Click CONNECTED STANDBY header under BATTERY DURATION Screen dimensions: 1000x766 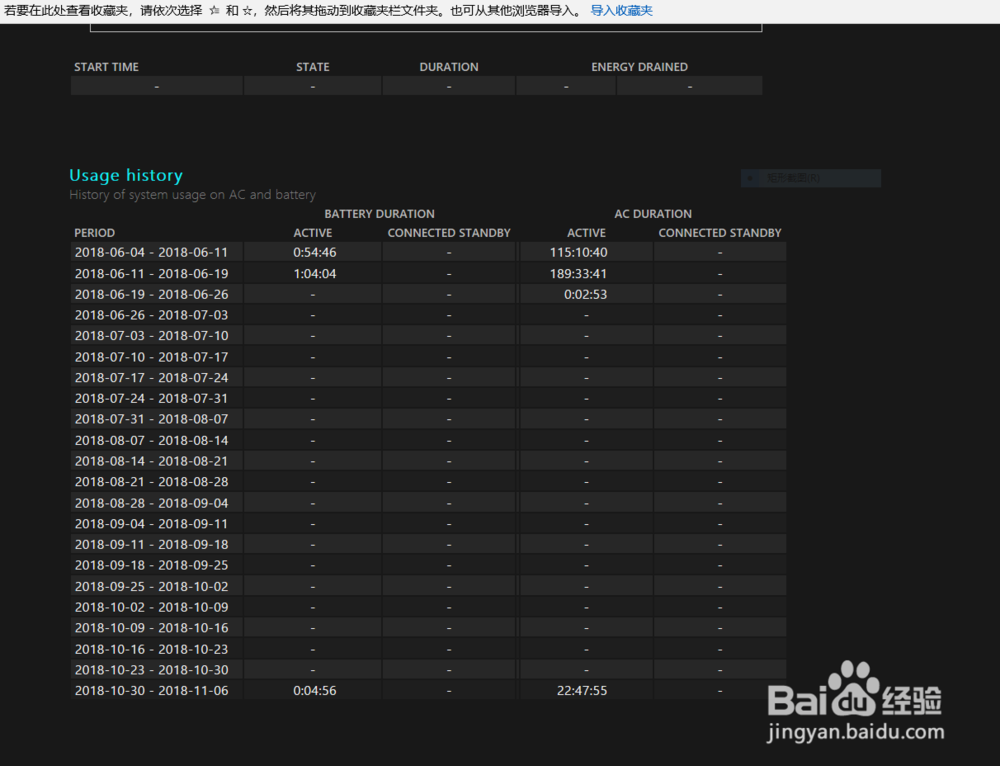tap(449, 233)
